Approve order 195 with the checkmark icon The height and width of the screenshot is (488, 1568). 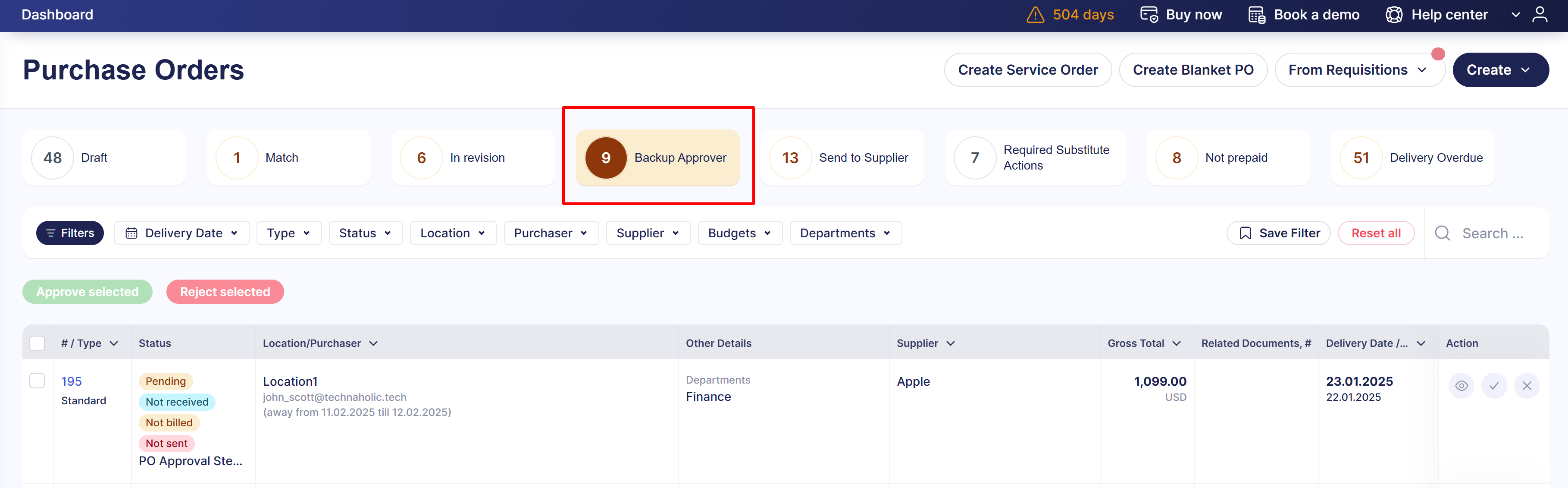tap(1494, 386)
